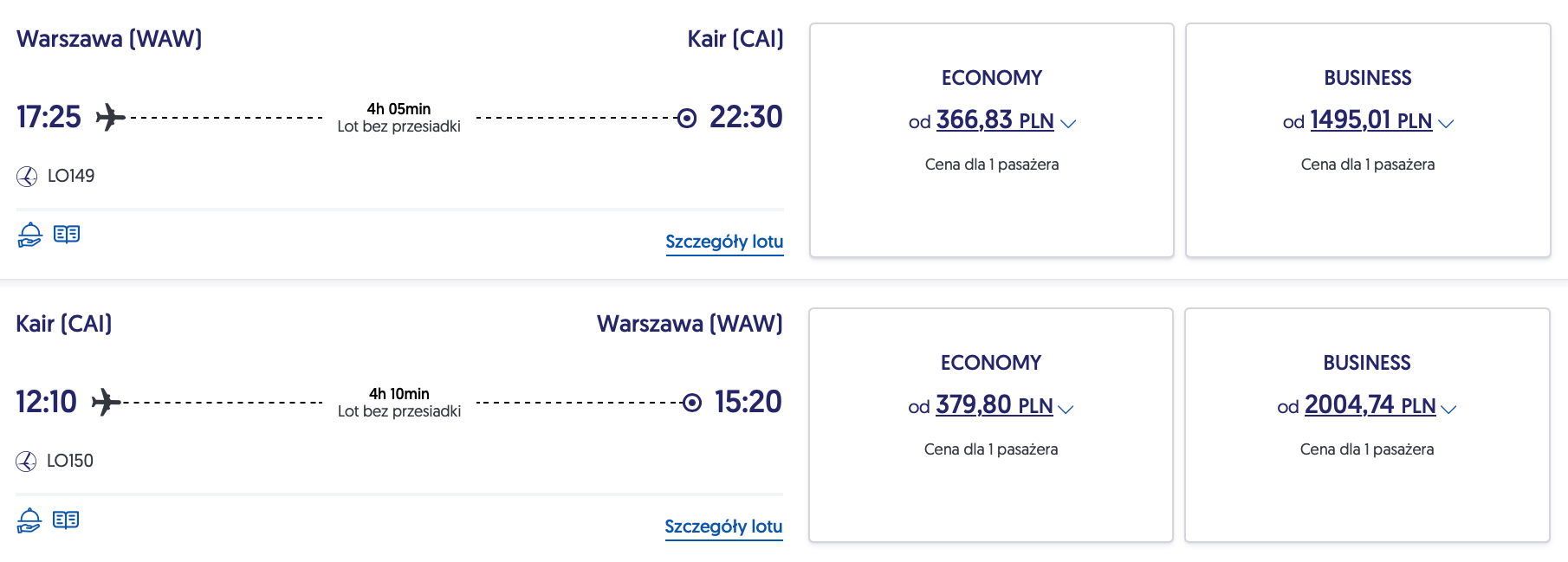Open Szczegóły lotu for Kair–Warszawa flight

[x=723, y=526]
